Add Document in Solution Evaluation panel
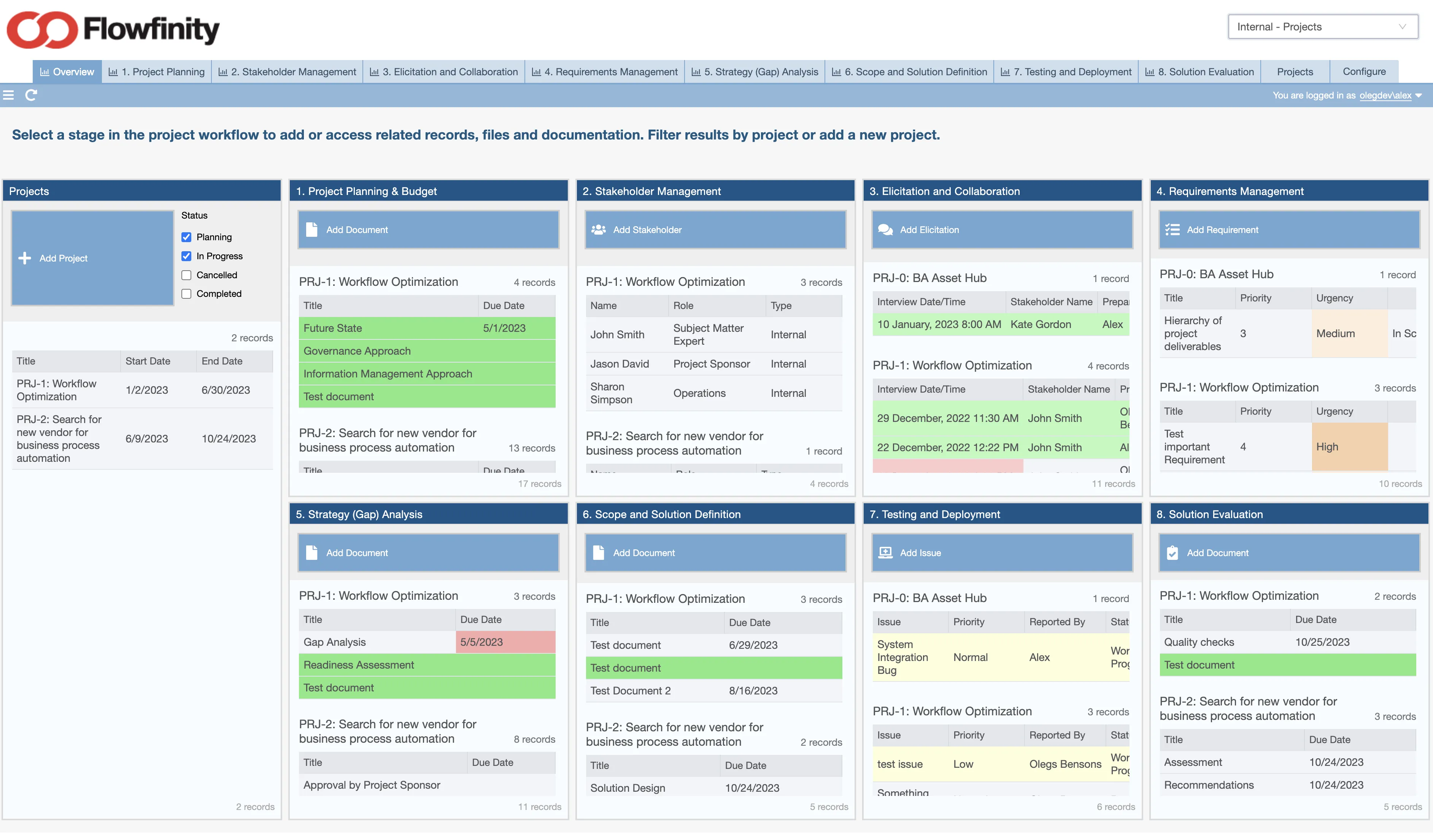Viewport: 1433px width, 840px height. (1172, 552)
